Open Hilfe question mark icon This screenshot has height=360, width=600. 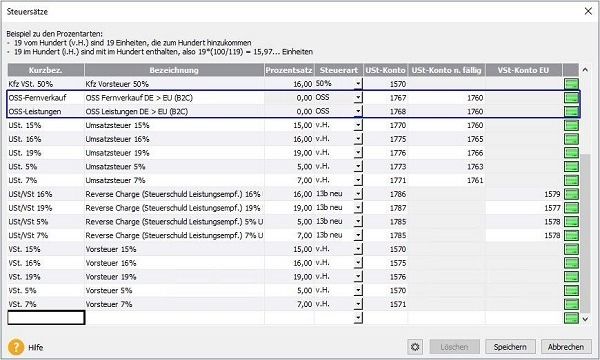tap(16, 347)
